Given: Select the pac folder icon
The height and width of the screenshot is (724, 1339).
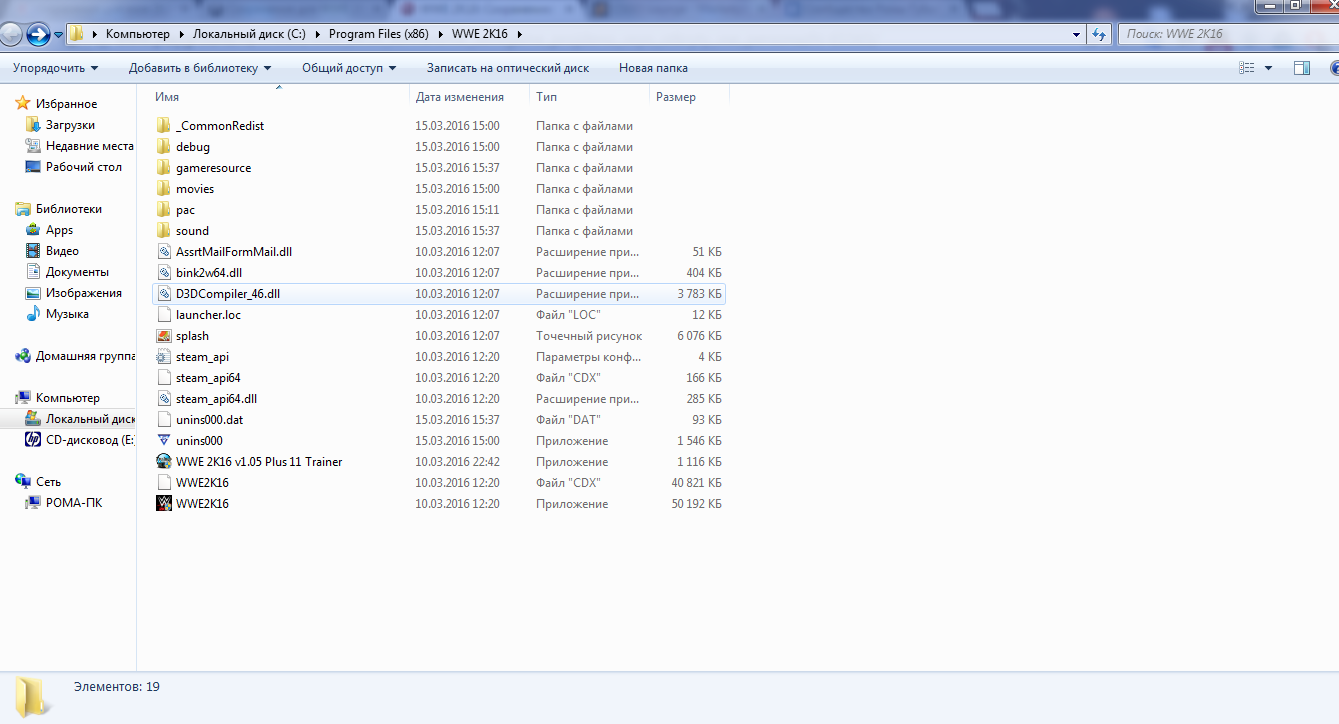Looking at the screenshot, I should point(165,210).
